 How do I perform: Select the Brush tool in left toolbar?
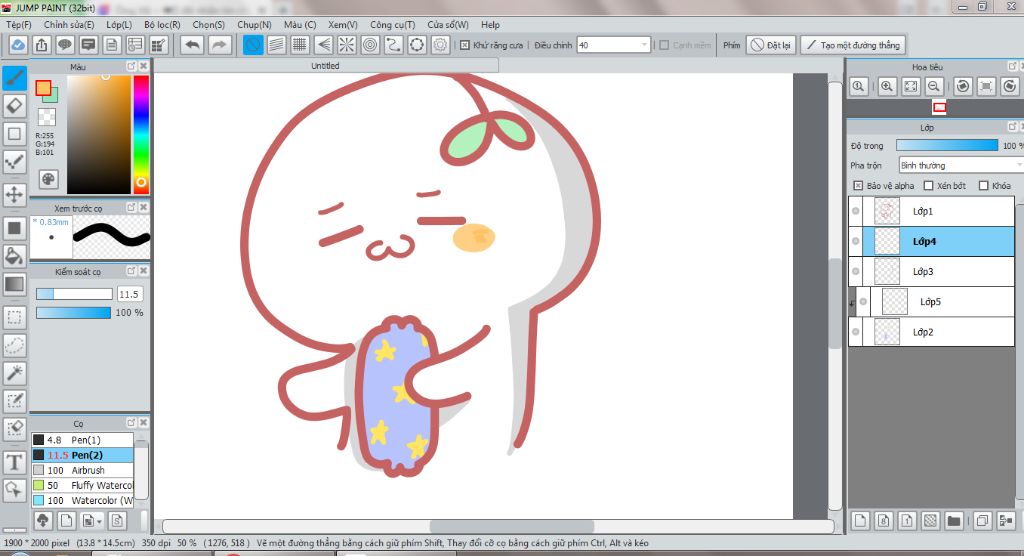[14, 78]
